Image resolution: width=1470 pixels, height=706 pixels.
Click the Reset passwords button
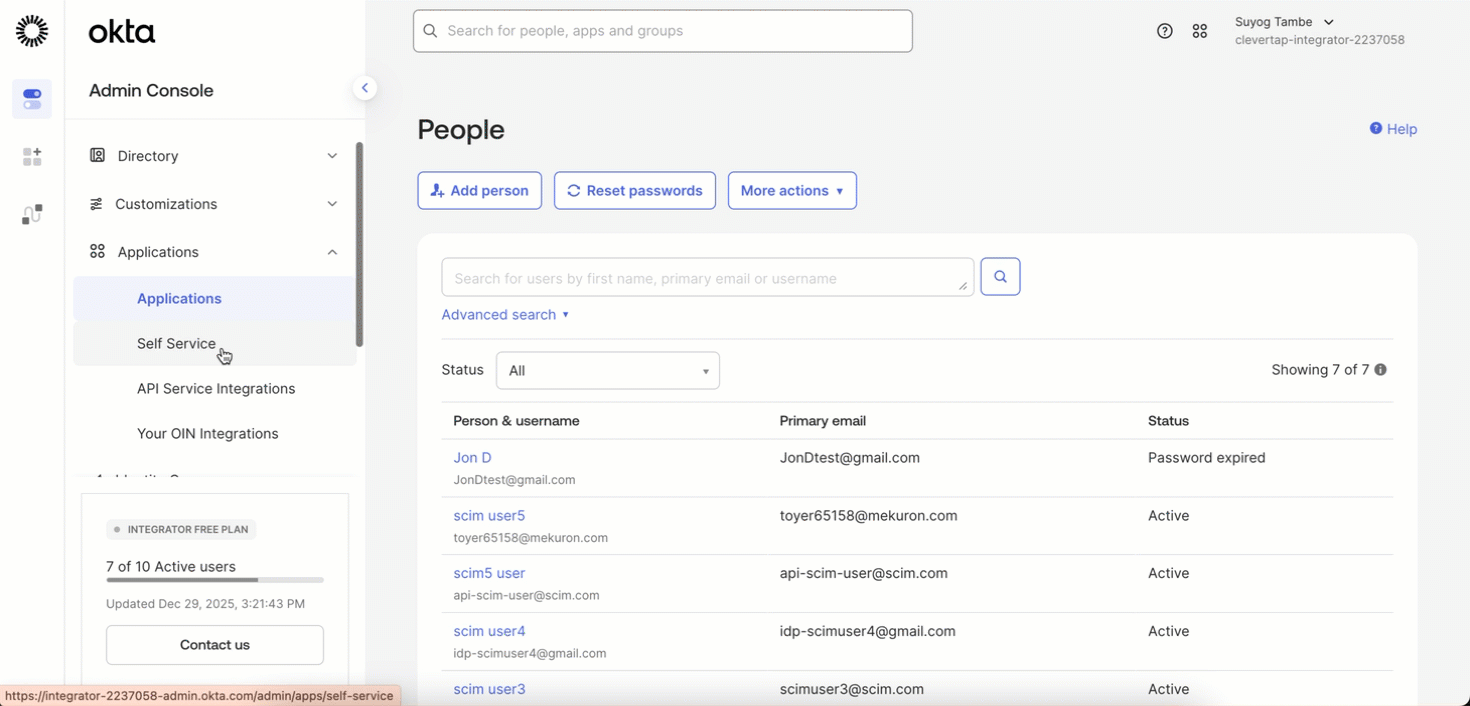coord(634,190)
